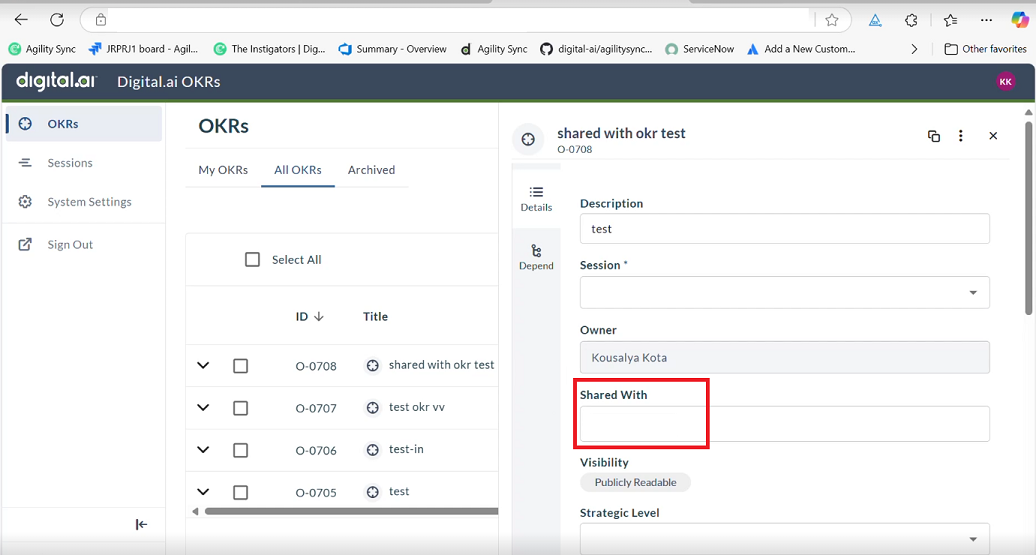Expand the O-0706 row chevron
Screen dimensions: 1036x555
(x=204, y=449)
